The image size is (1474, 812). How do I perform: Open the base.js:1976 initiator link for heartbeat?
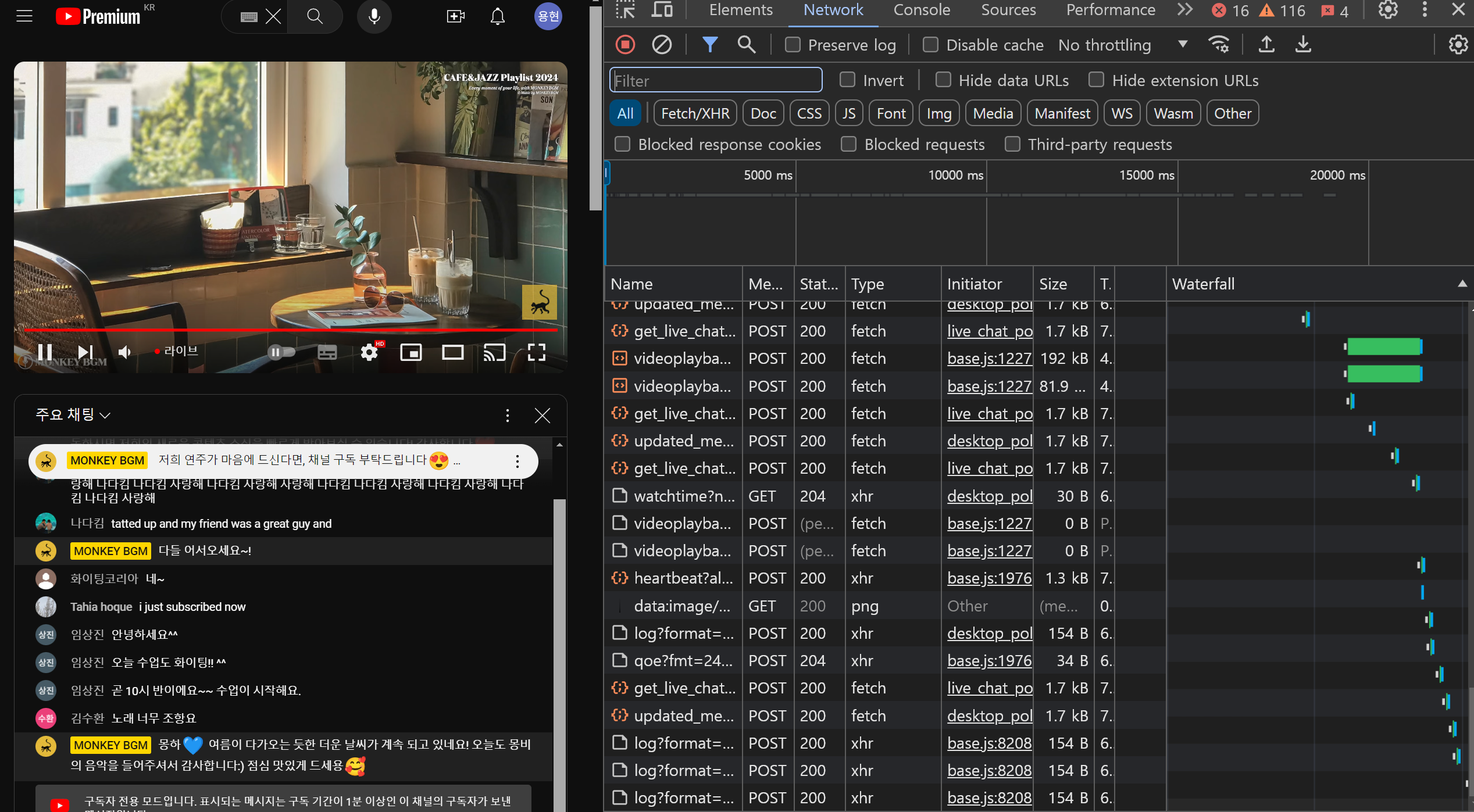tap(989, 578)
